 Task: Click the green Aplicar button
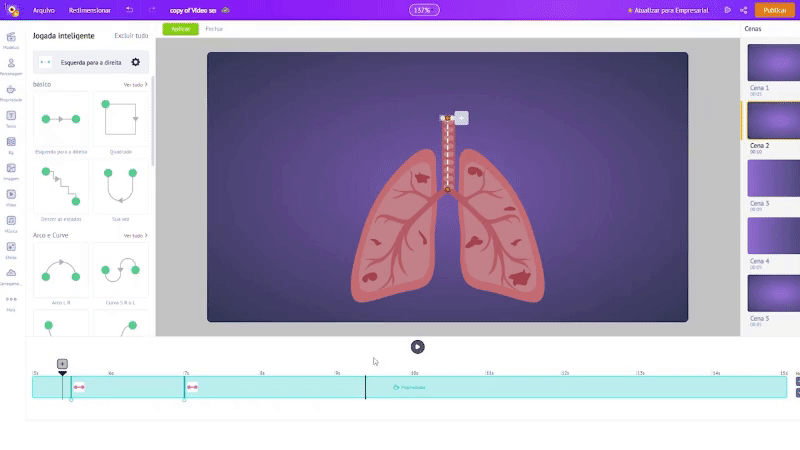pyautogui.click(x=180, y=29)
